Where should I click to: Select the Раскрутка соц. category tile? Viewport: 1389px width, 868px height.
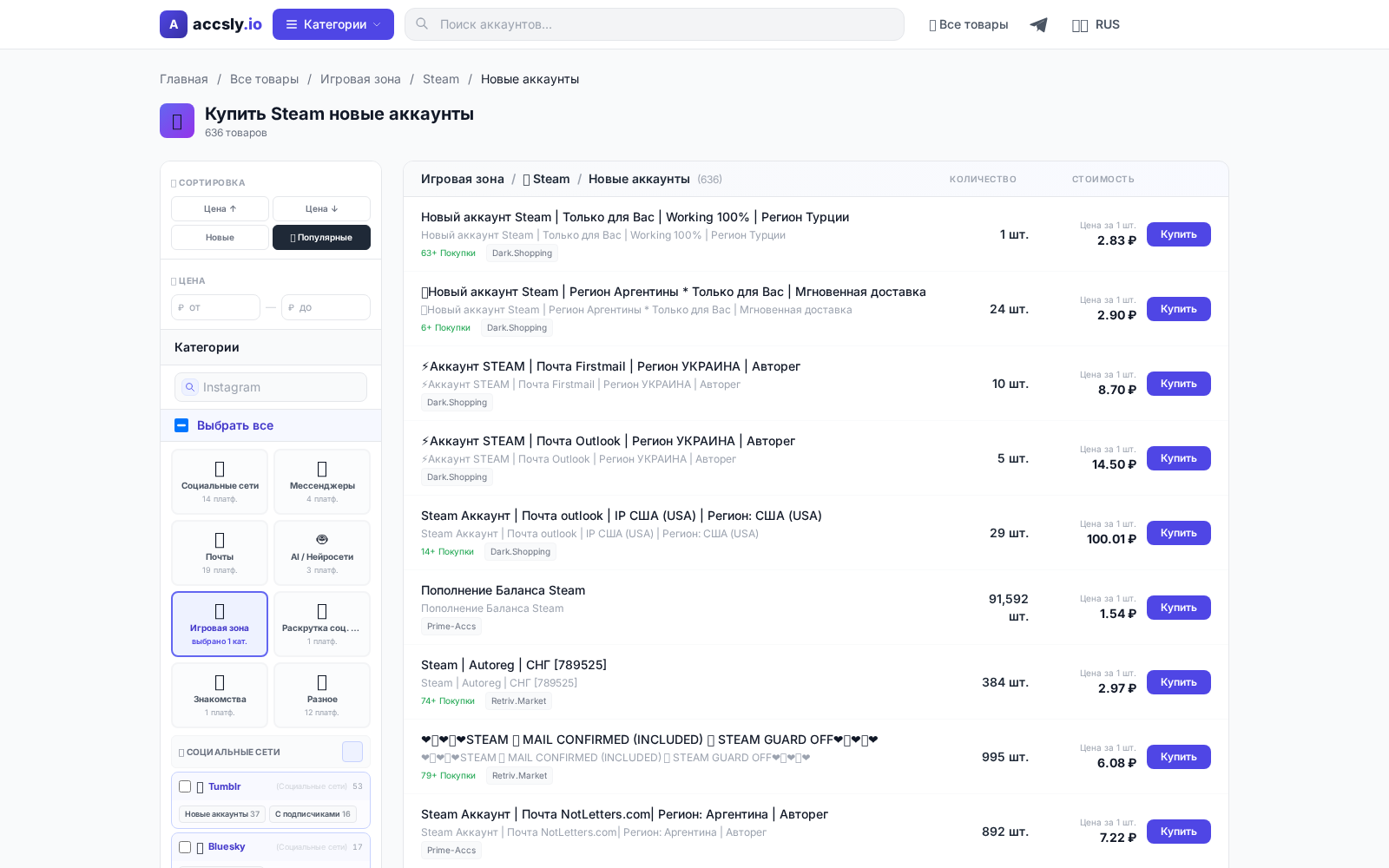pos(322,624)
